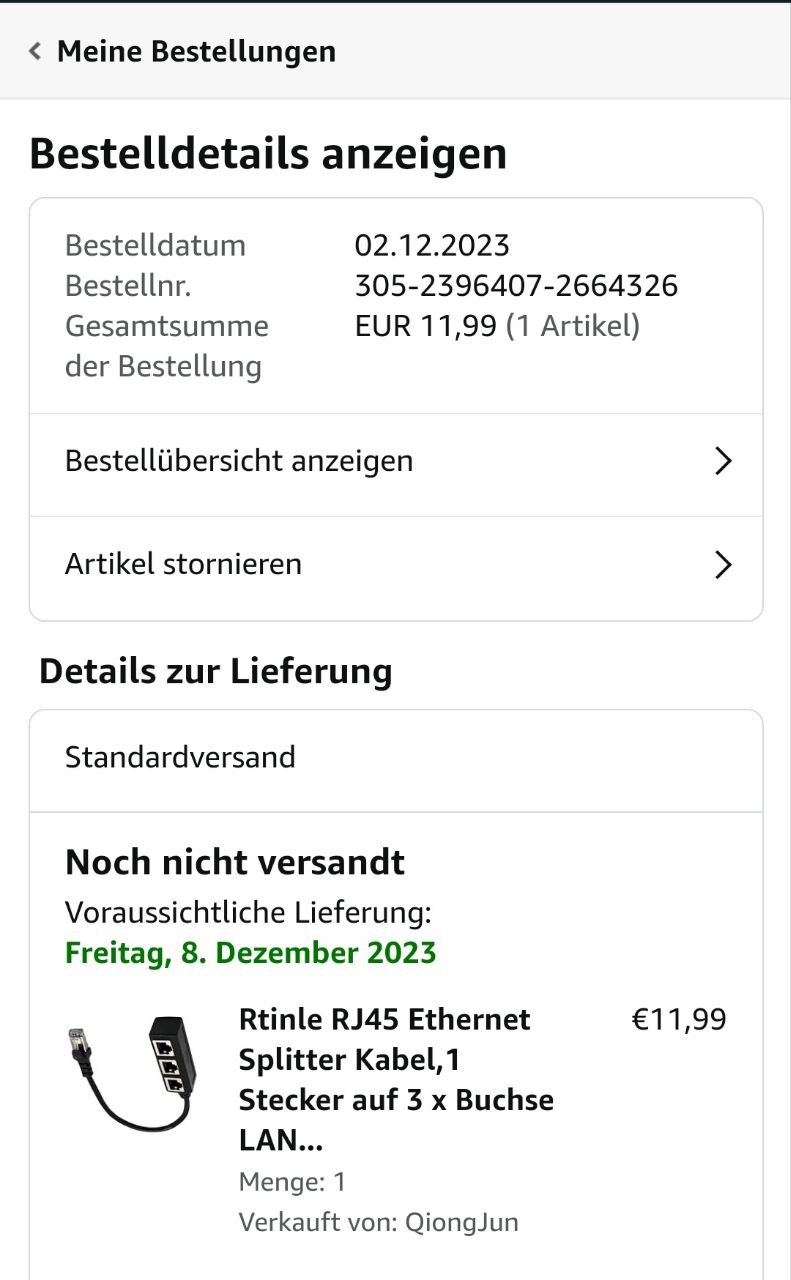
Task: Click chevron next to Bestellübersicht anzeigen
Action: tap(723, 461)
